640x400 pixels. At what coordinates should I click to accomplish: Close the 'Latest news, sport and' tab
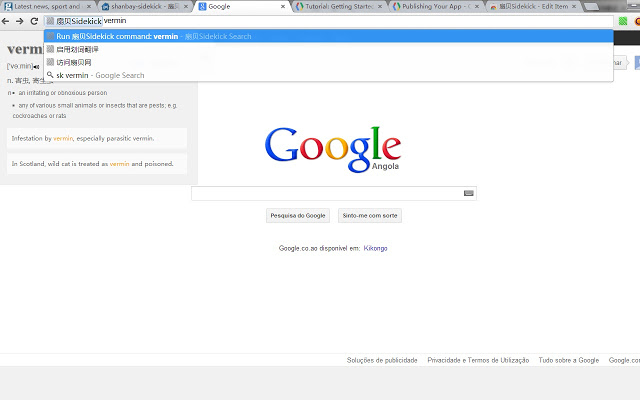(x=89, y=7)
